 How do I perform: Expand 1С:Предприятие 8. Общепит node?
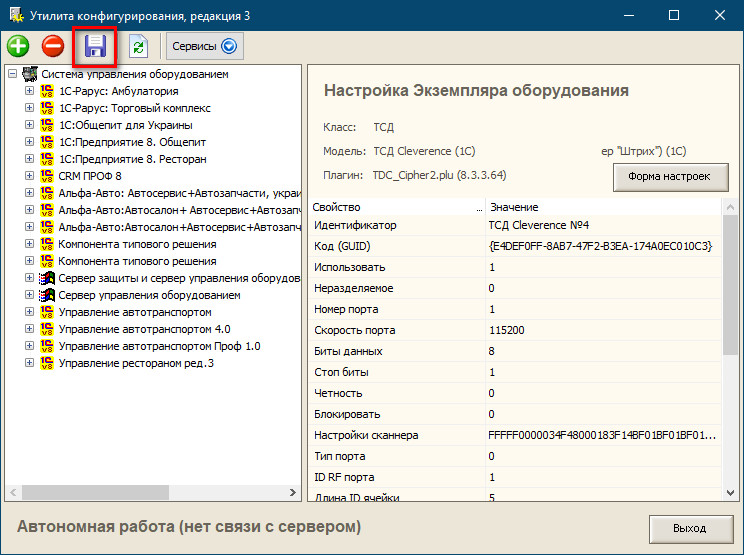click(x=29, y=142)
